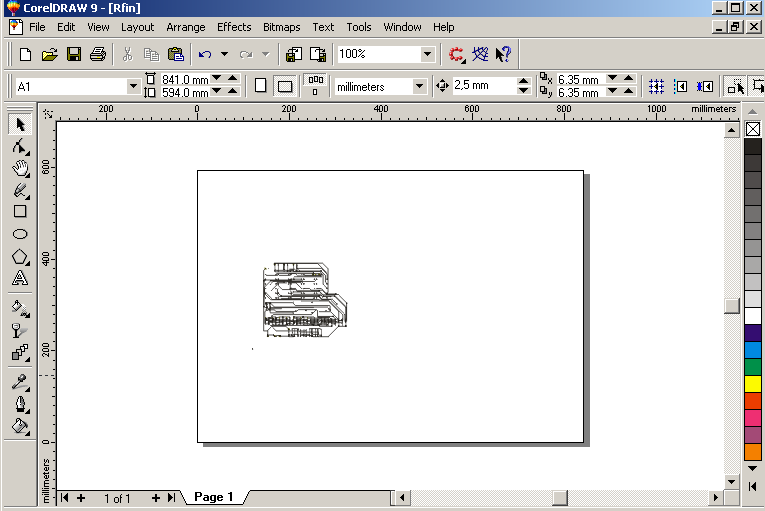The height and width of the screenshot is (511, 765).
Task: Select the Pan hand tool
Action: click(20, 168)
